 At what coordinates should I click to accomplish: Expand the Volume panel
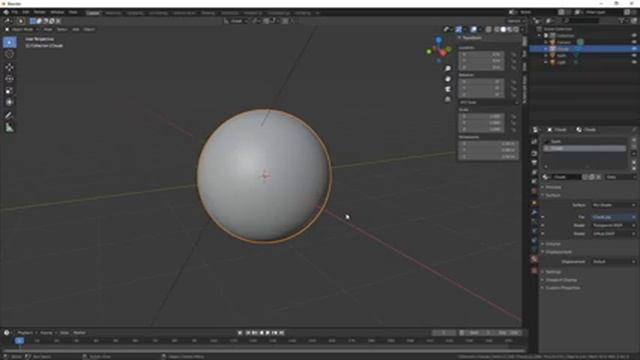pos(553,244)
